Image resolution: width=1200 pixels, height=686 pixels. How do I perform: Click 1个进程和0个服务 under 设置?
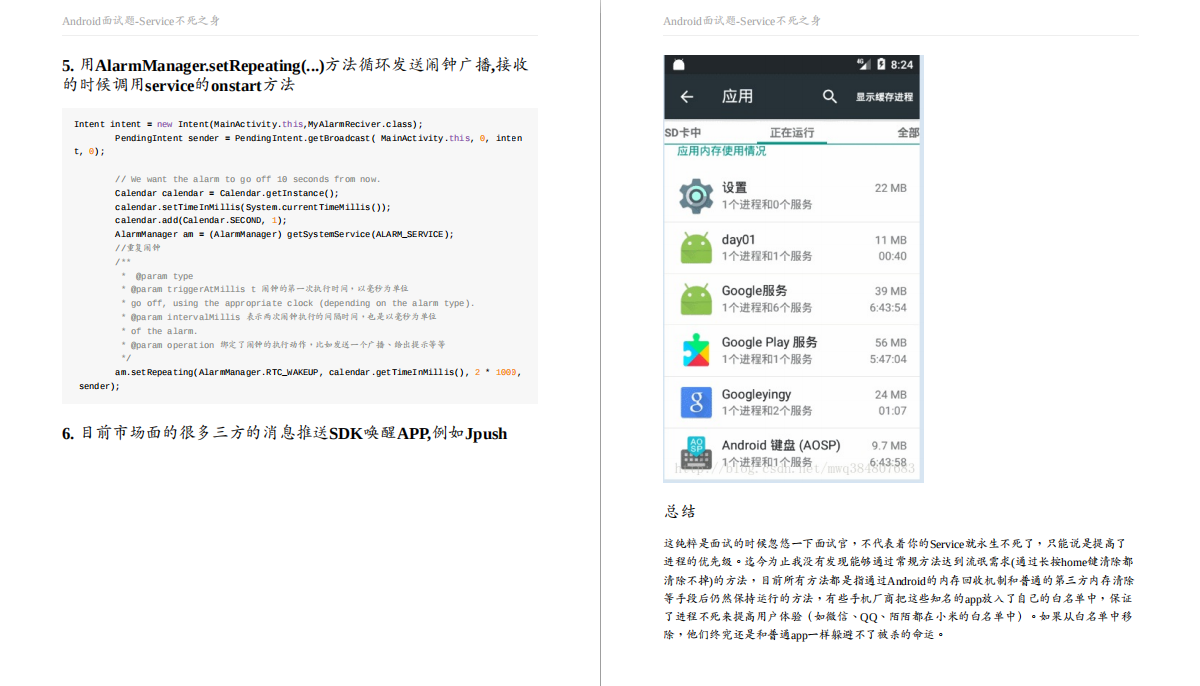(x=767, y=204)
